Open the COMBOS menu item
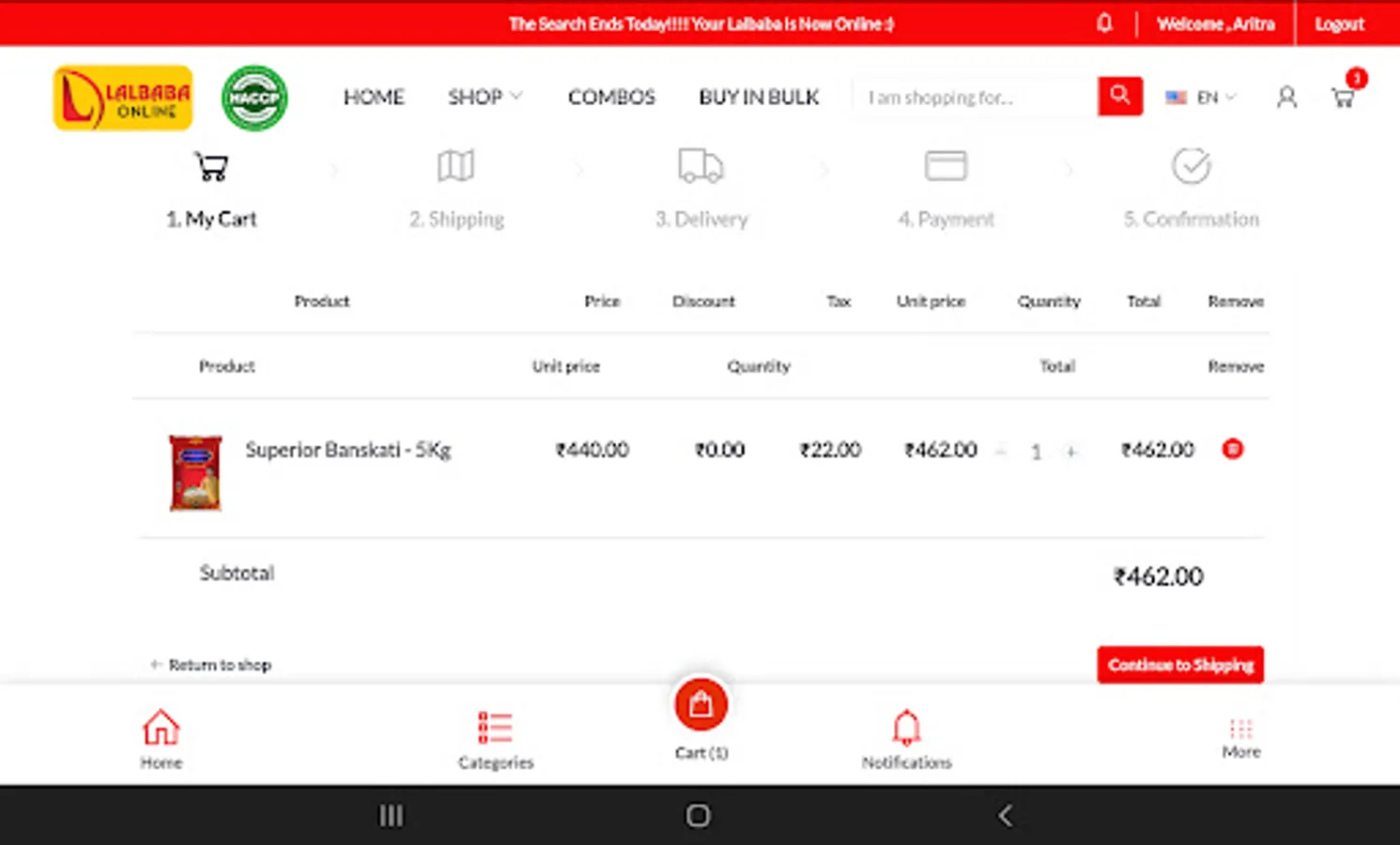Image resolution: width=1400 pixels, height=845 pixels. (611, 97)
